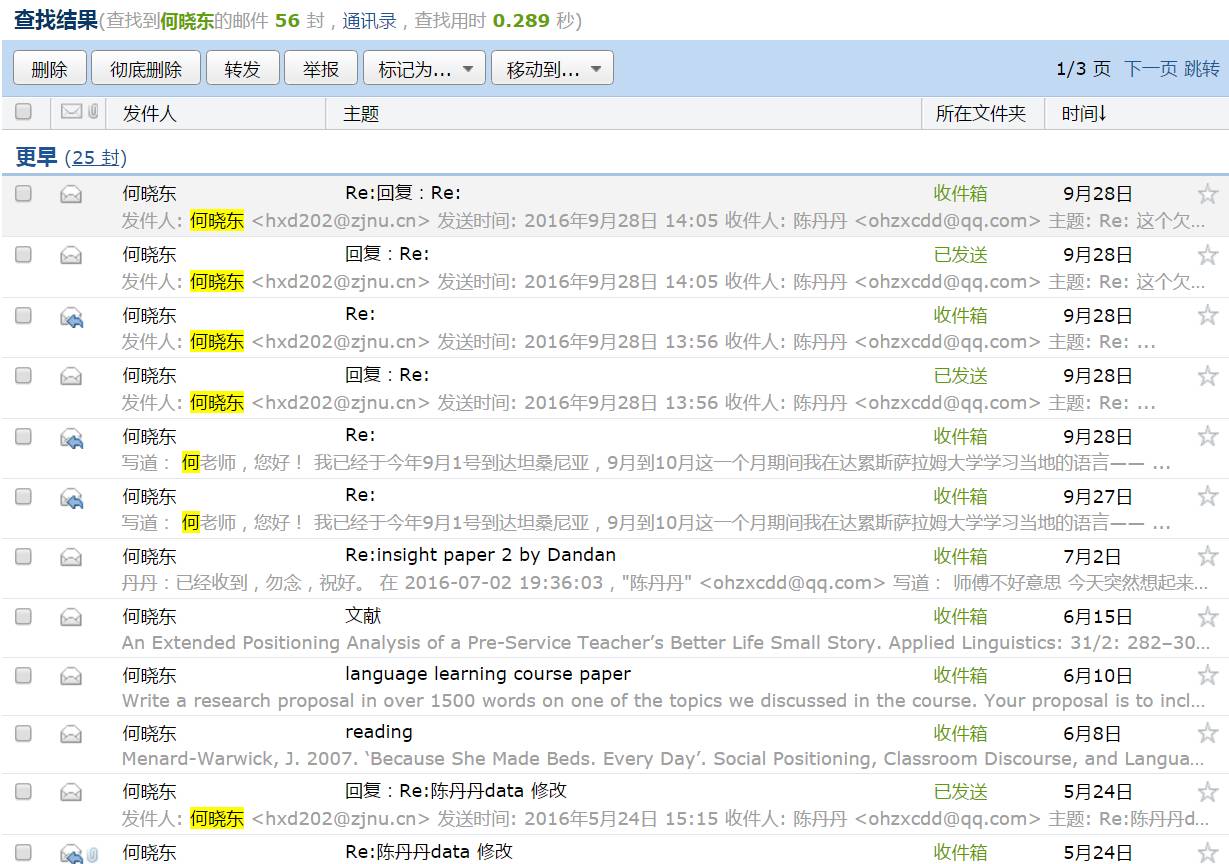Click the envelope status column header icon
The width and height of the screenshot is (1229, 864).
click(71, 112)
